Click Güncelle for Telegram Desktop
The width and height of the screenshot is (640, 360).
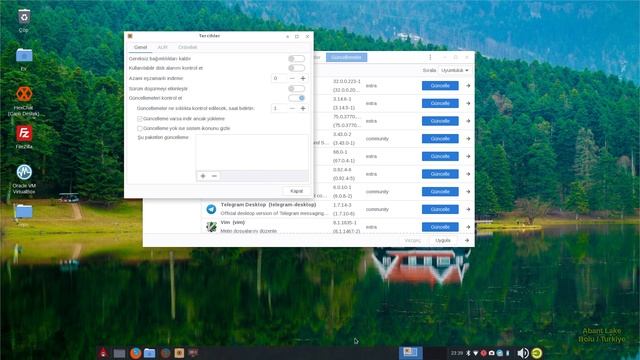440,209
